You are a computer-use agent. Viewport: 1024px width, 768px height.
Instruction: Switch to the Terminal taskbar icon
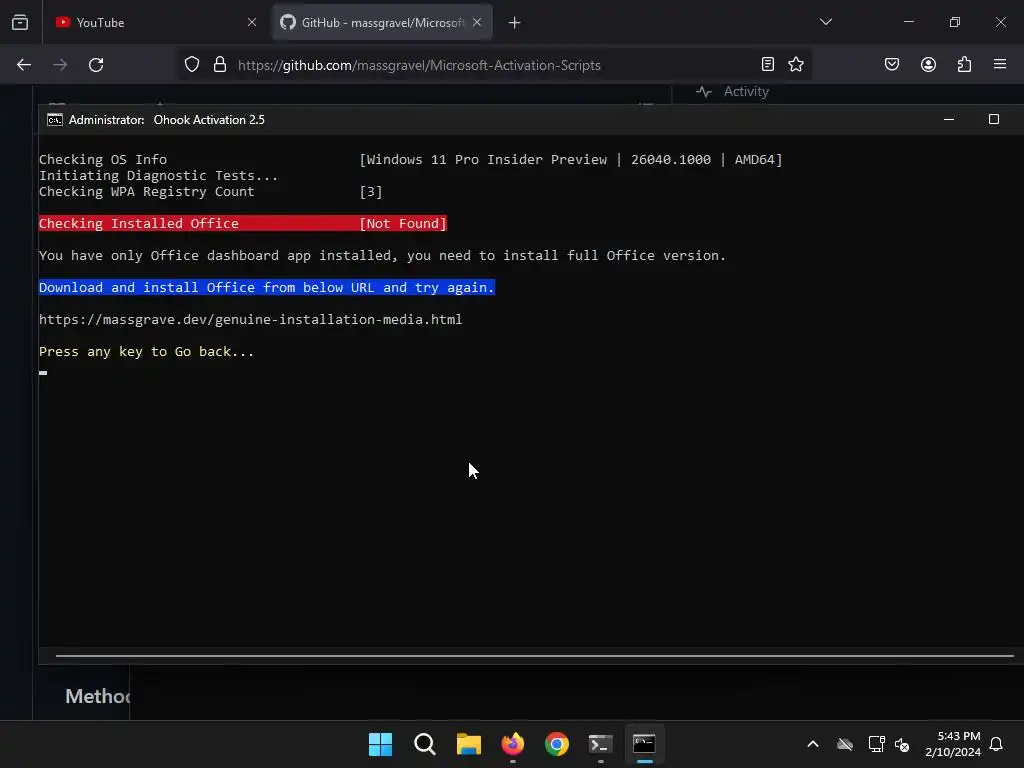[600, 744]
